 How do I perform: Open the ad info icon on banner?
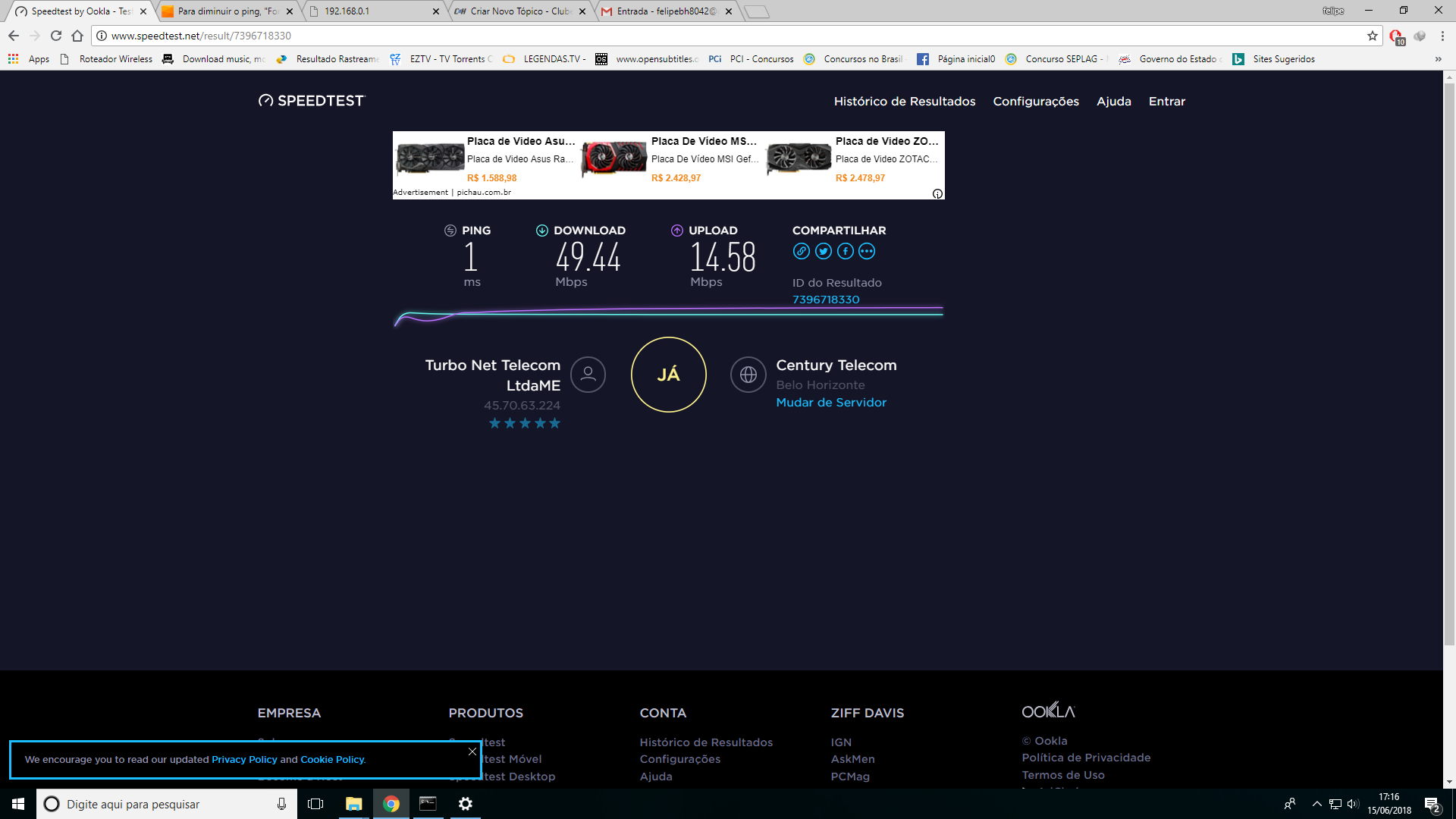click(x=937, y=193)
